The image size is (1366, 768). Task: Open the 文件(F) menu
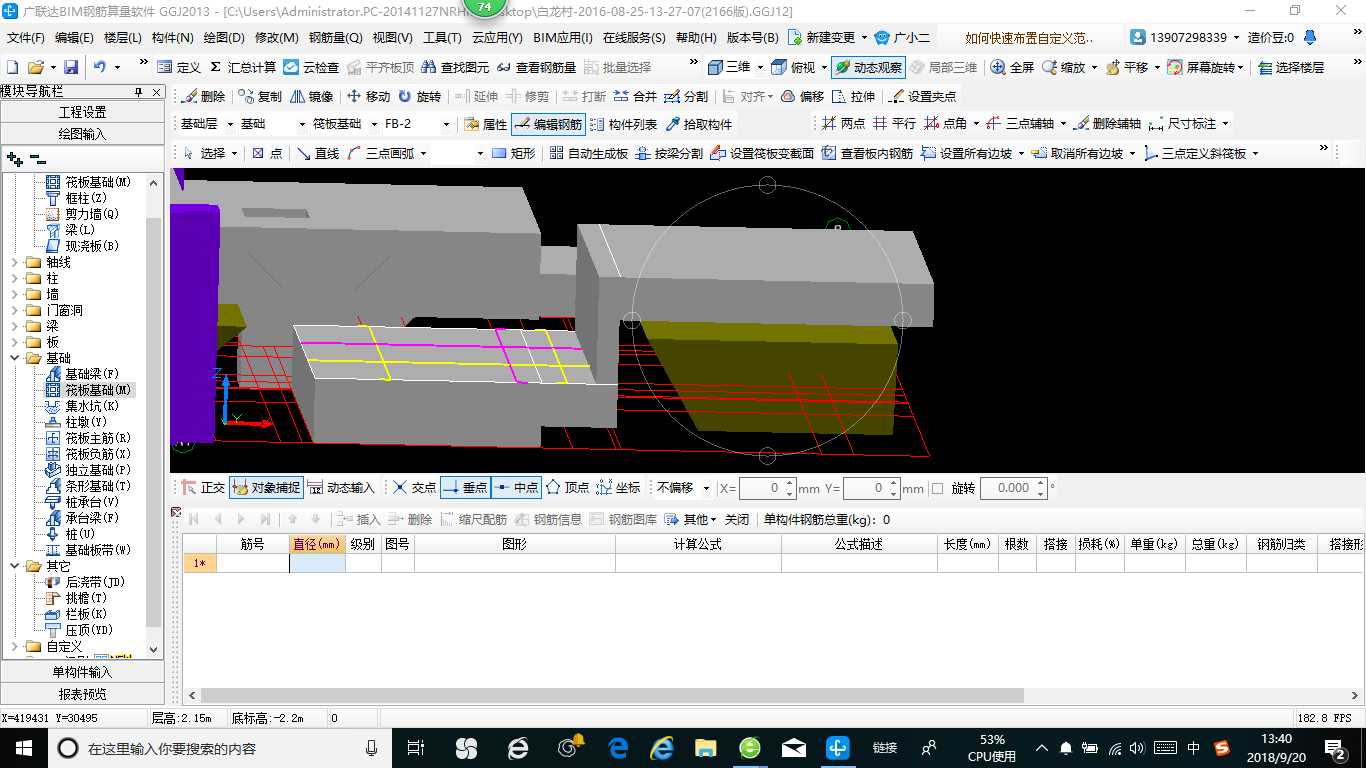click(x=26, y=38)
